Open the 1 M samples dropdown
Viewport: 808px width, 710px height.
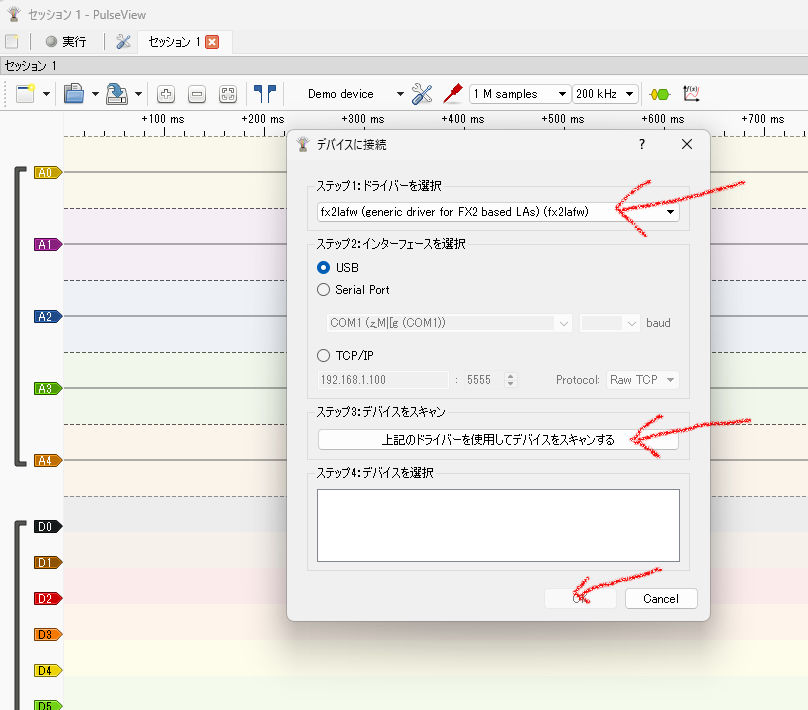click(x=519, y=94)
